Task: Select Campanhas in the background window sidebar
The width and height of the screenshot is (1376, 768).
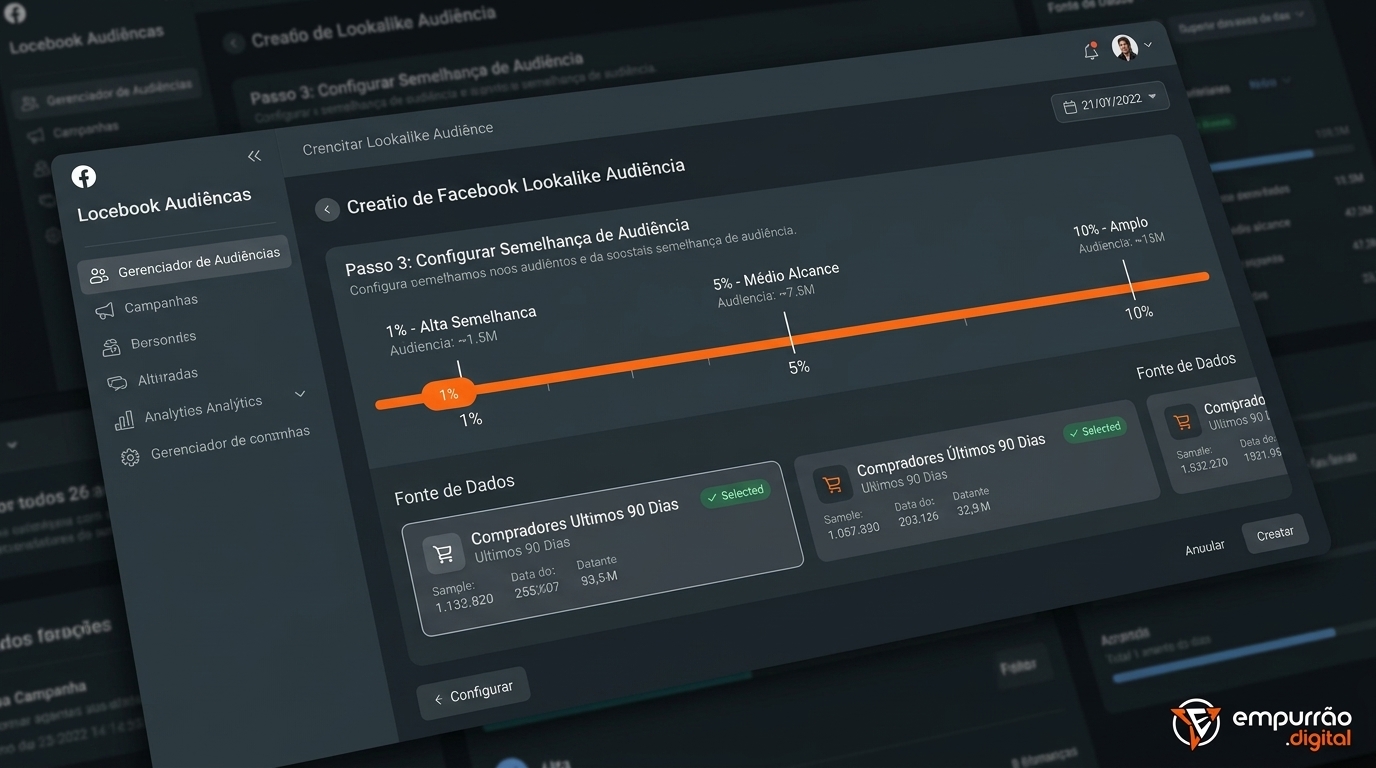Action: (85, 131)
